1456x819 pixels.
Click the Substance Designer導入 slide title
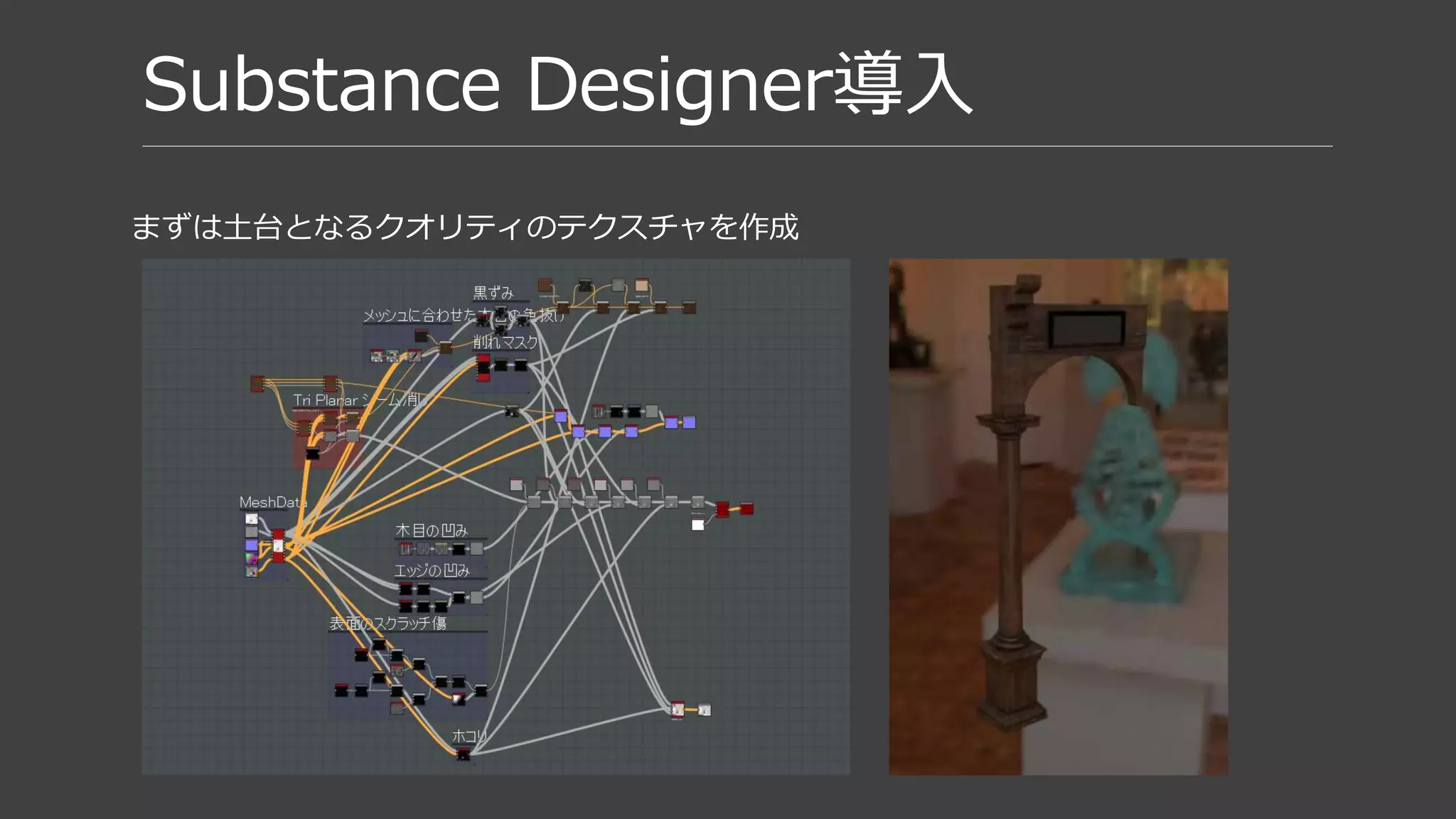point(557,84)
